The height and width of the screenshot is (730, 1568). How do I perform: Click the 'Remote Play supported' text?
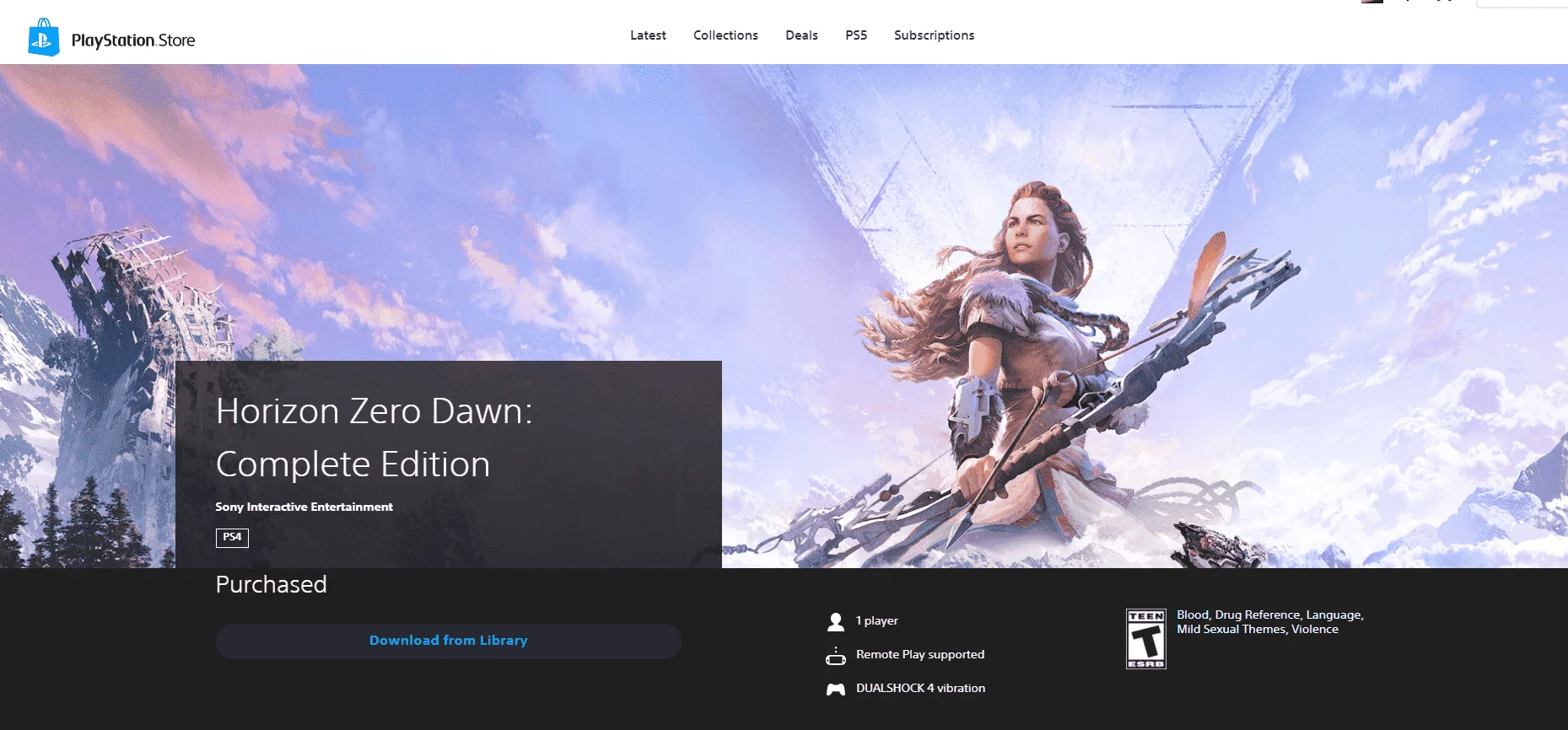coord(920,655)
